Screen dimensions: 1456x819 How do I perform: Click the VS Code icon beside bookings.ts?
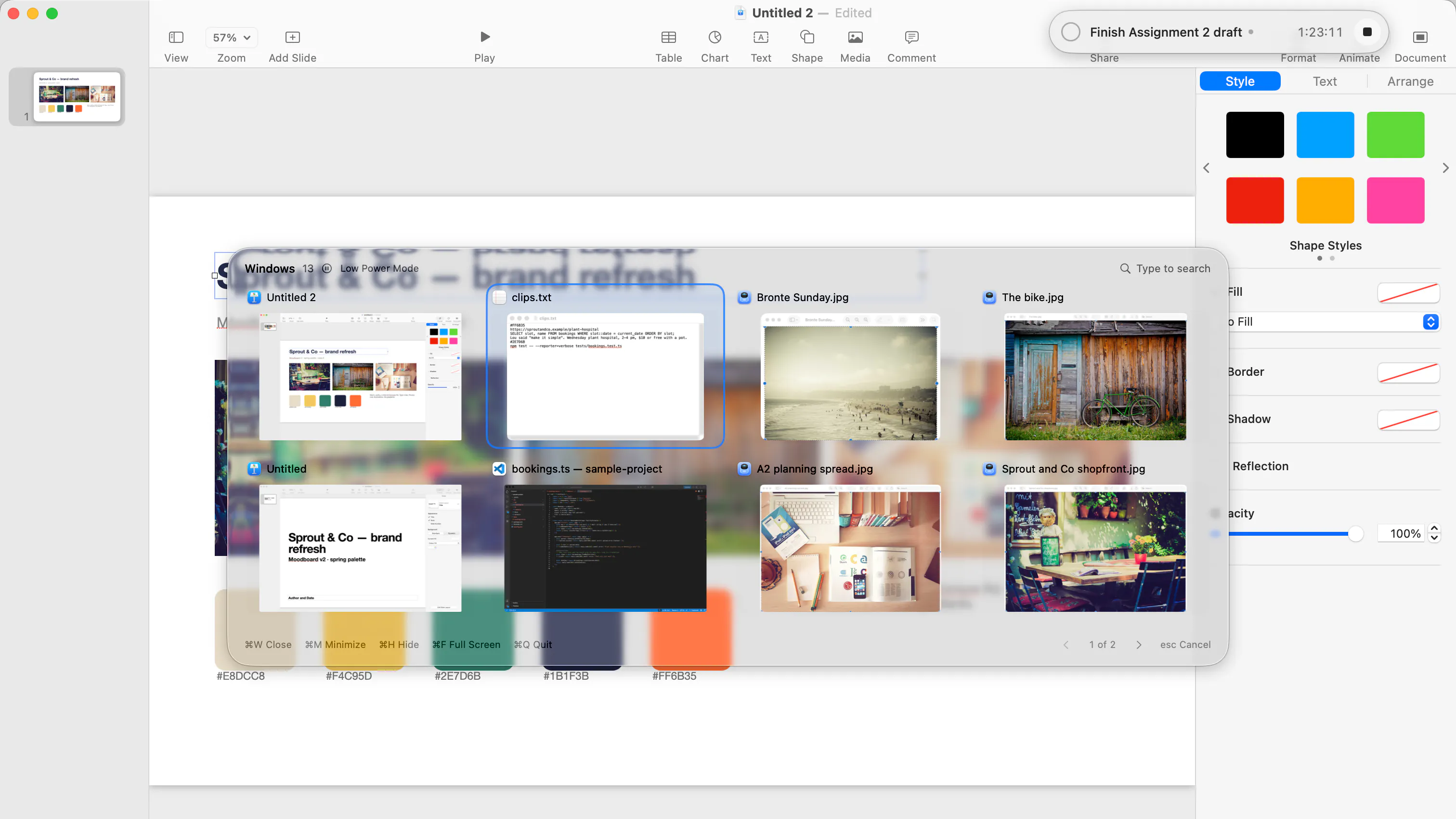point(499,469)
